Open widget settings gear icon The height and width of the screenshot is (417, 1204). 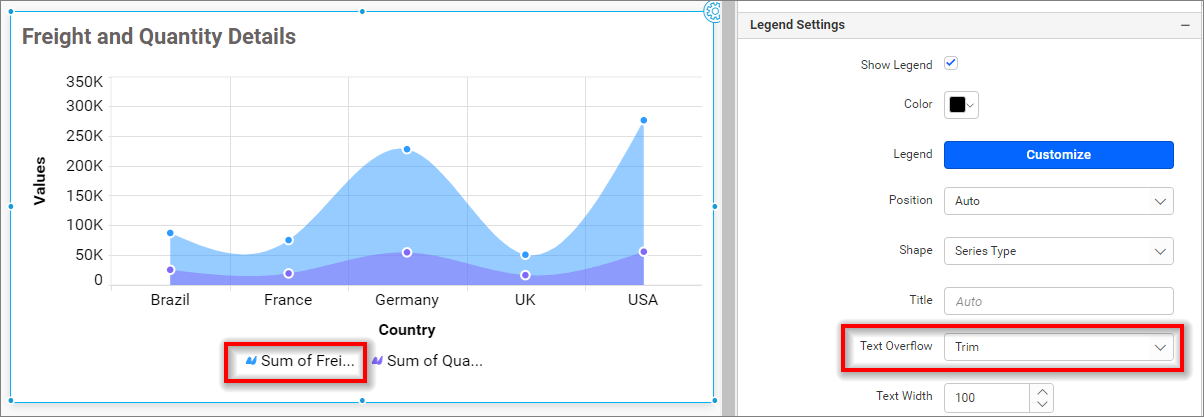714,11
